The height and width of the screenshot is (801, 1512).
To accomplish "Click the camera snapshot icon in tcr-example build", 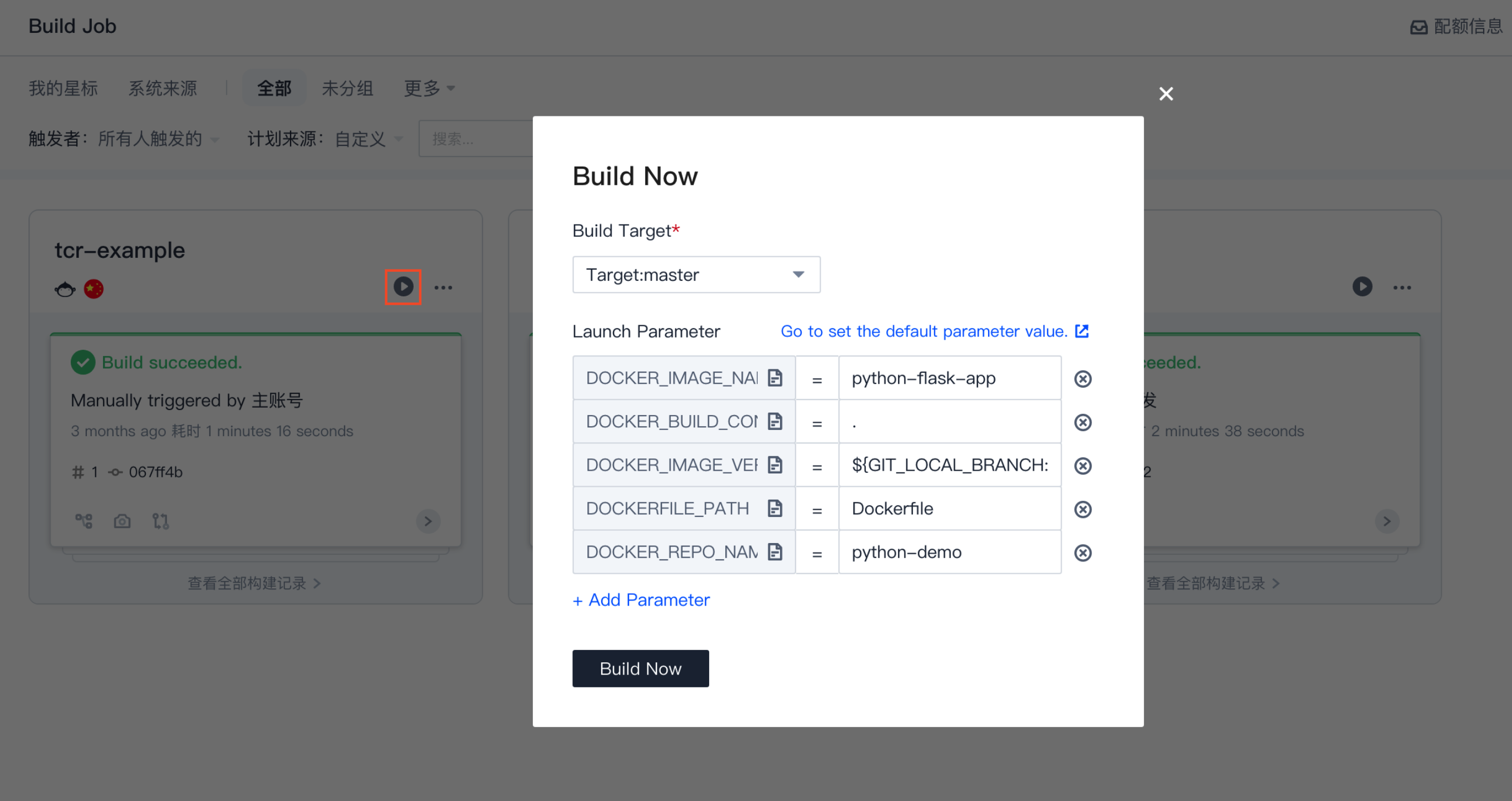I will [x=122, y=521].
